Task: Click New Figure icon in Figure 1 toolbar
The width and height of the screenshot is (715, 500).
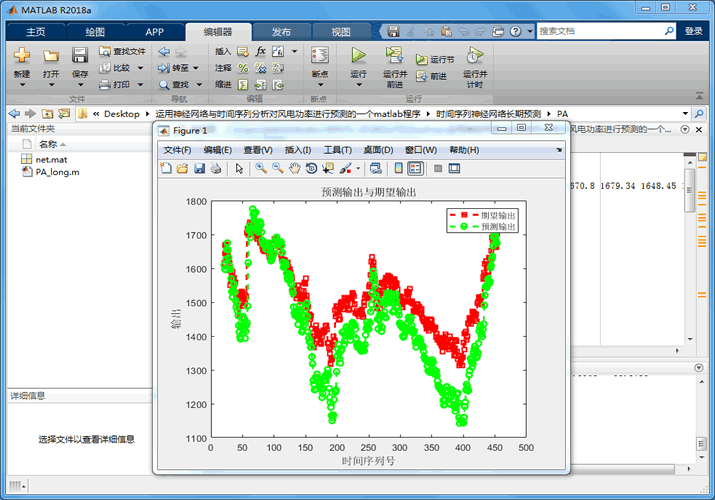Action: (166, 169)
